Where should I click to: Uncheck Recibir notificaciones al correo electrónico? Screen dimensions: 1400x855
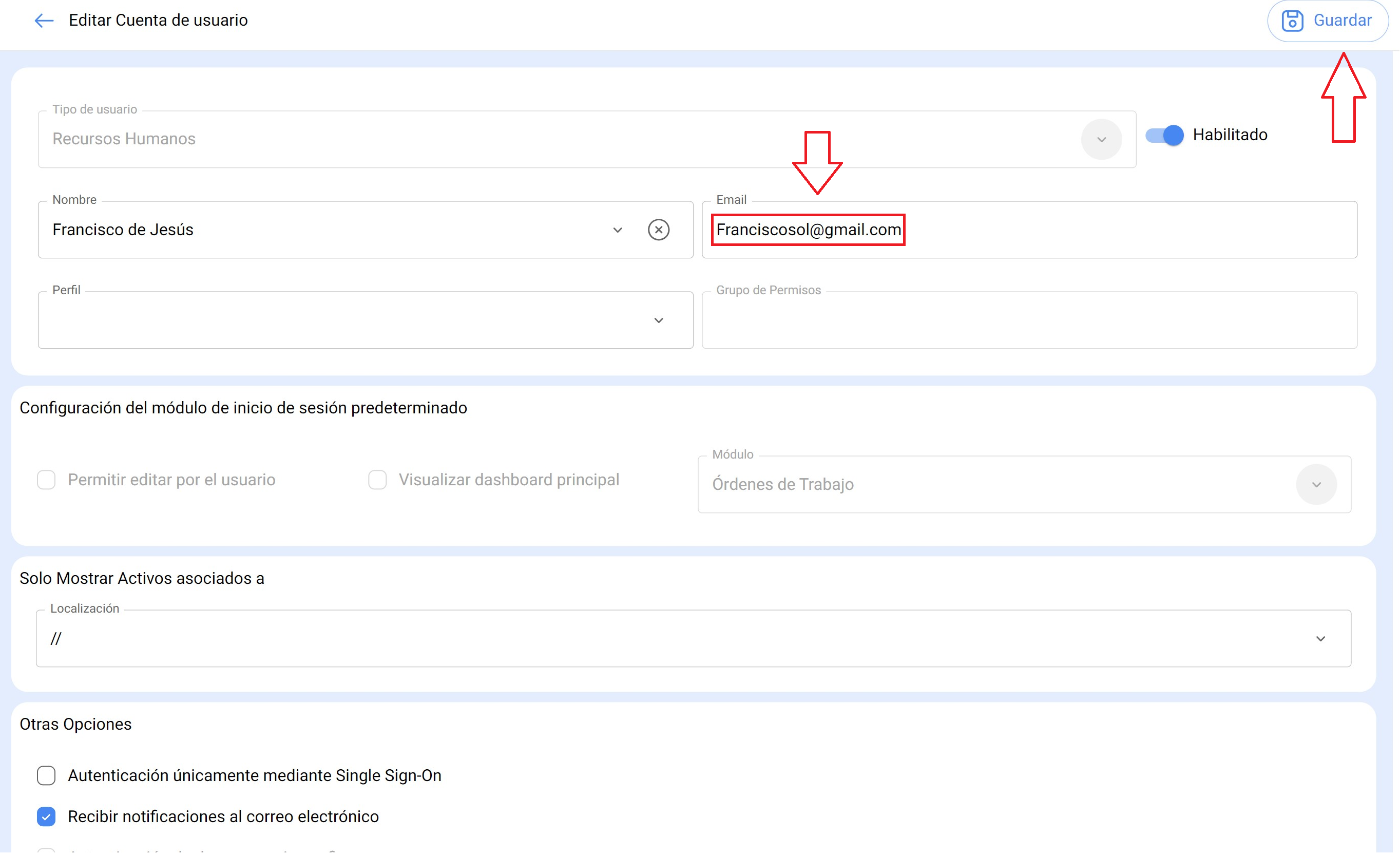(x=47, y=816)
